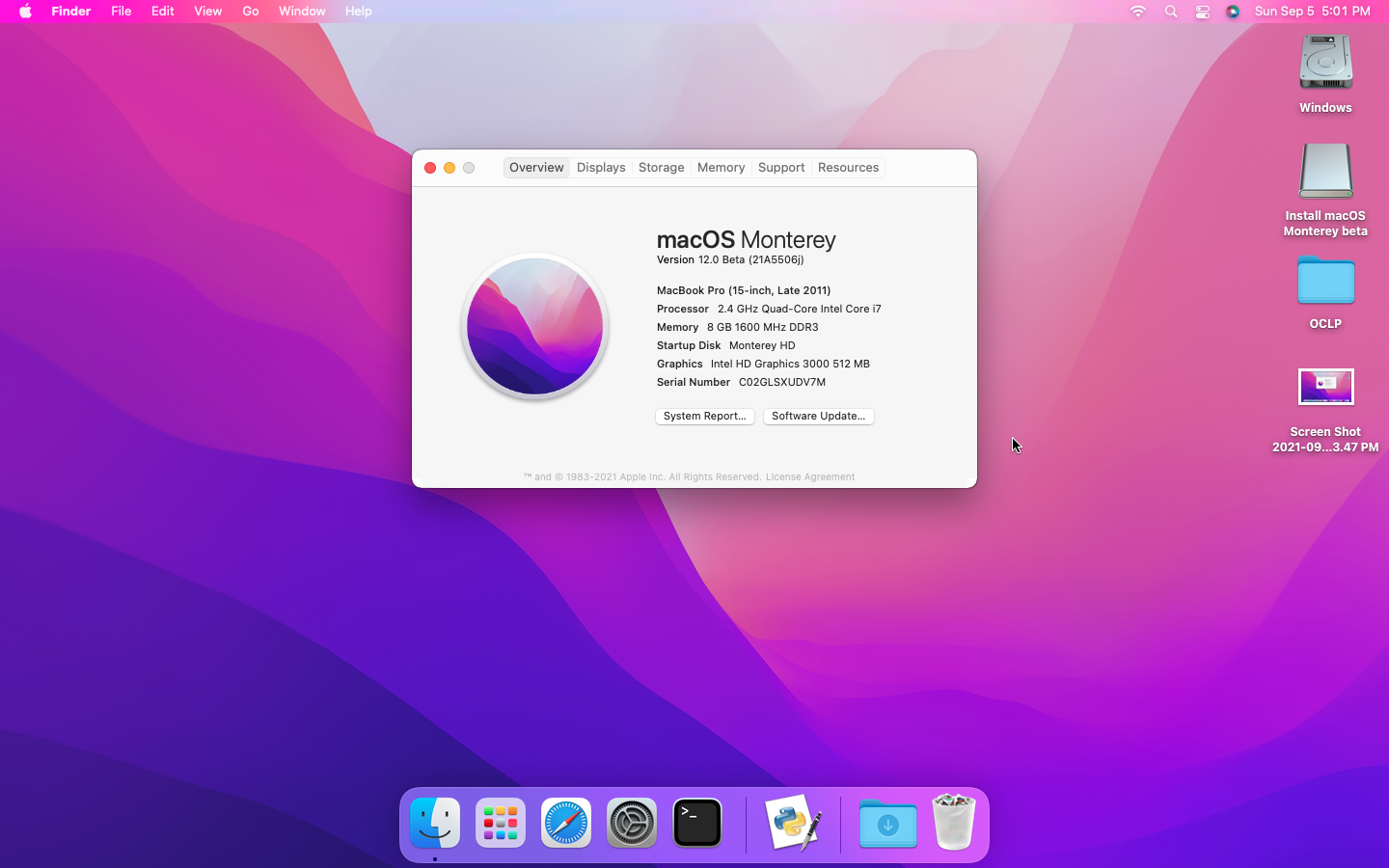Click the serial number C02GLSXUDV7M
The width and height of the screenshot is (1389, 868).
click(x=782, y=383)
